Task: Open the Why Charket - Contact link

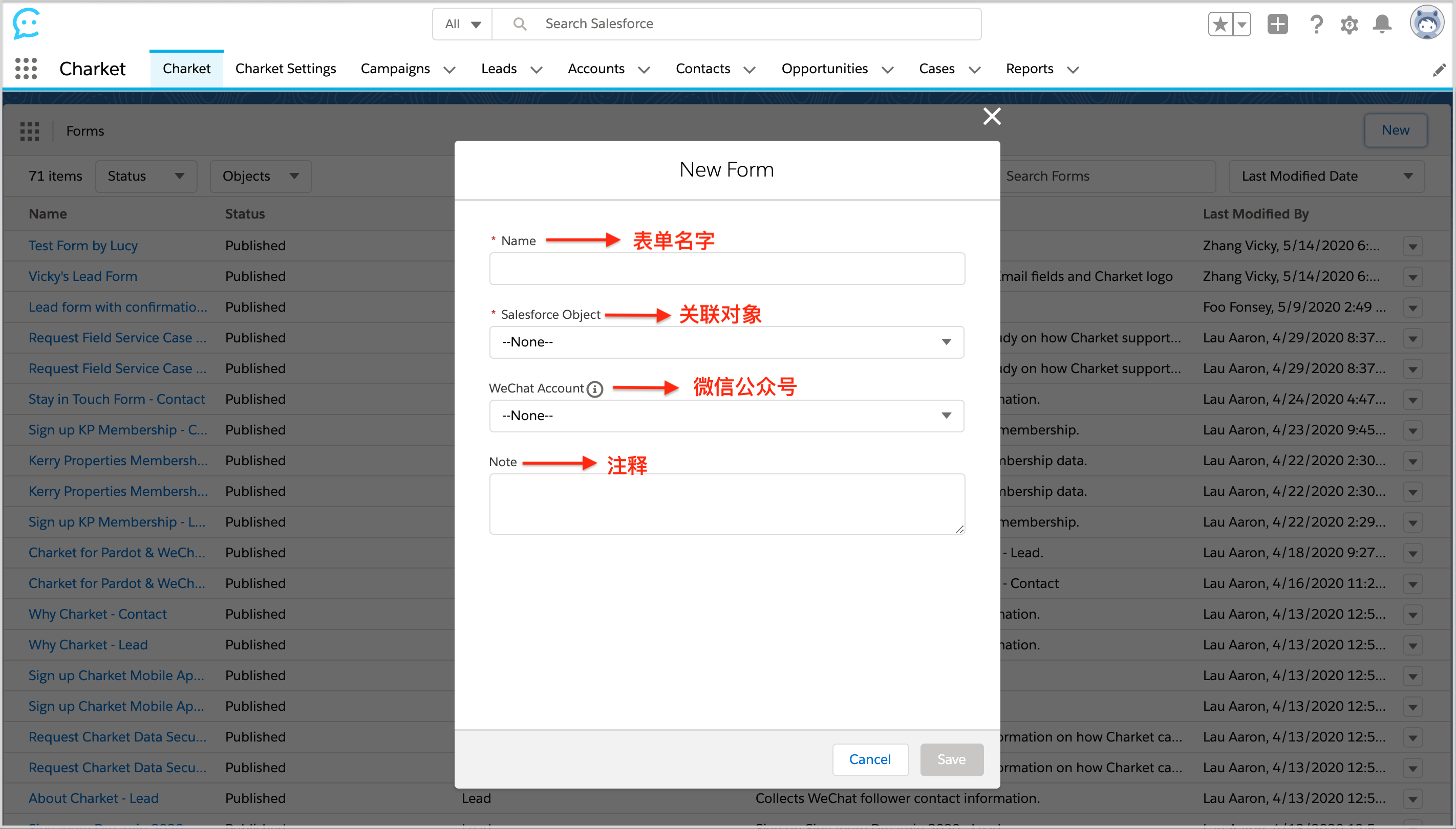Action: pos(97,615)
